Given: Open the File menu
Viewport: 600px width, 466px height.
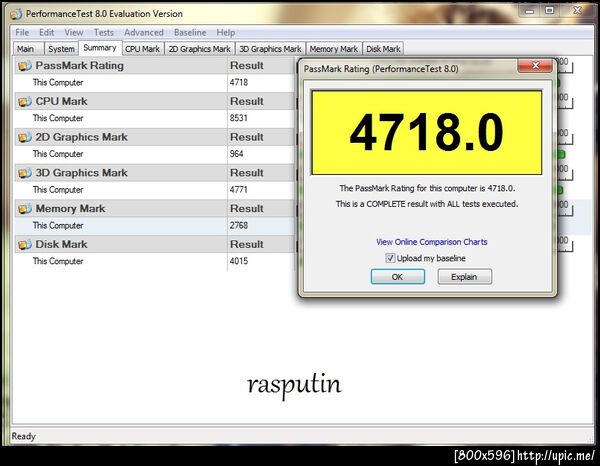Looking at the screenshot, I should 22,33.
